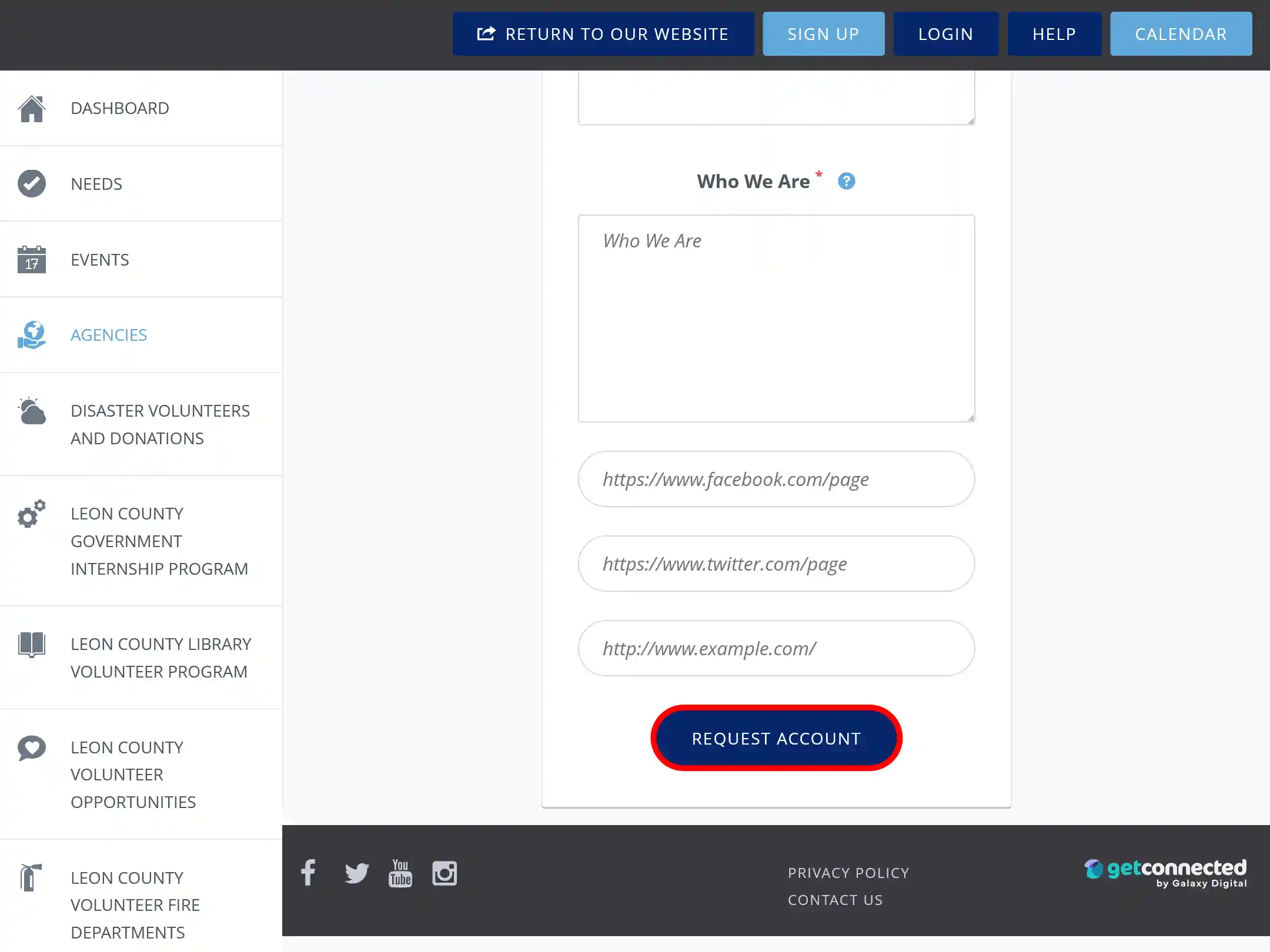Select Leon County Volunteer Opportunities menu item
Screen dimensions: 1270x952
[x=133, y=775]
